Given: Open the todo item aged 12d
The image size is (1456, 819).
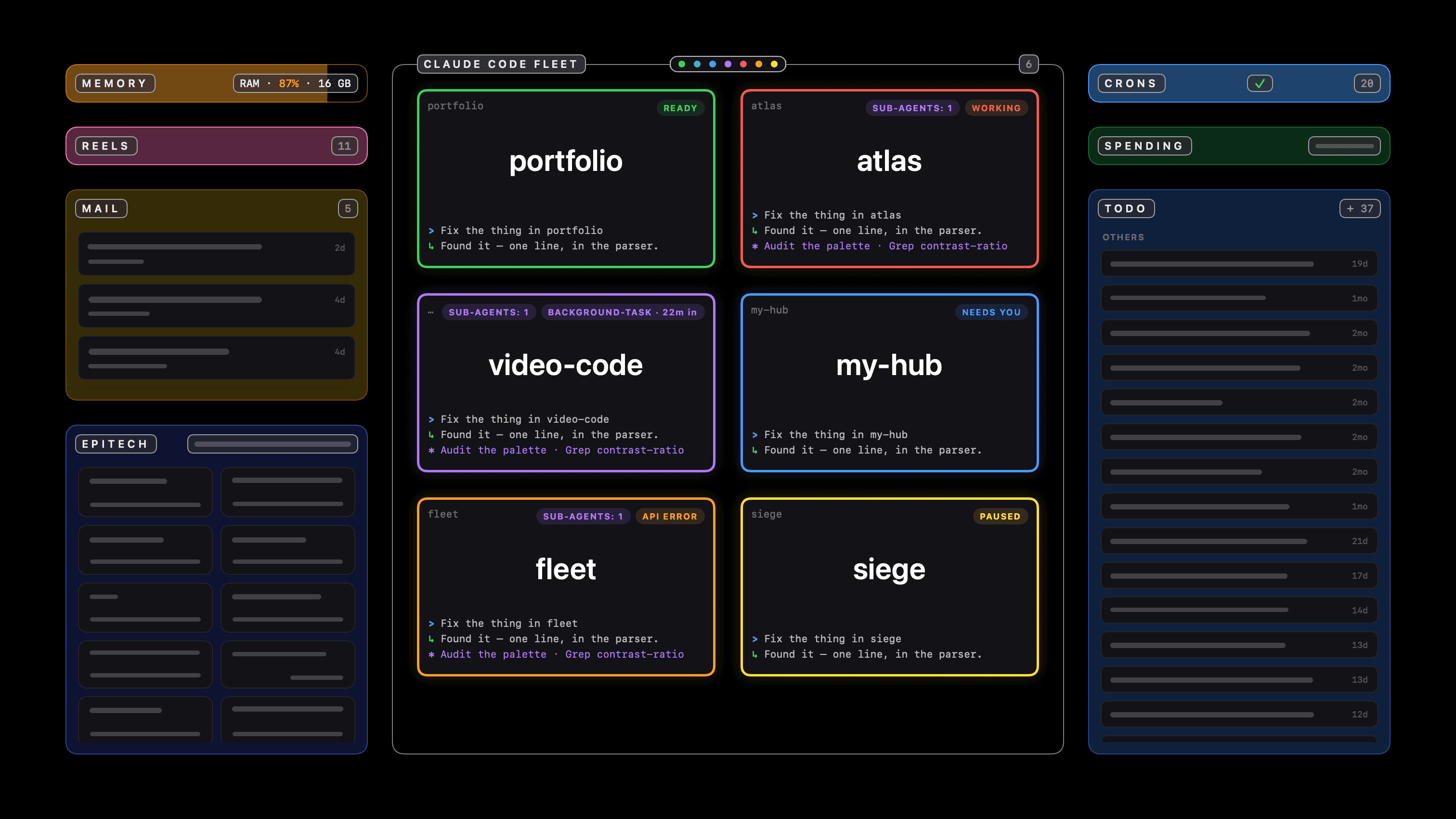Looking at the screenshot, I should (x=1239, y=715).
